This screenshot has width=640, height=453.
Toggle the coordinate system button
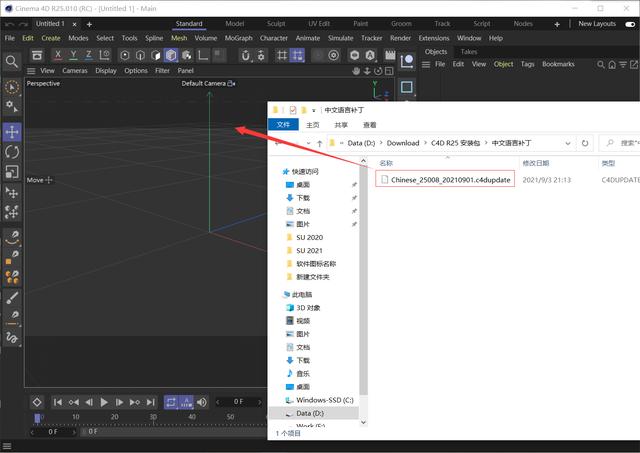[x=104, y=55]
